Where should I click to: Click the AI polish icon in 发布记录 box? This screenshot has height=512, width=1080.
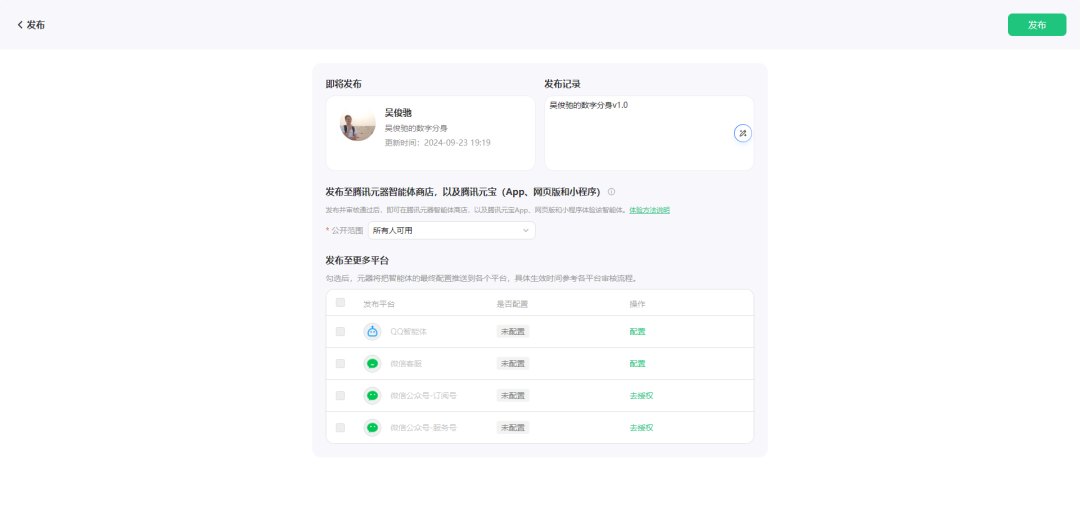[x=742, y=133]
